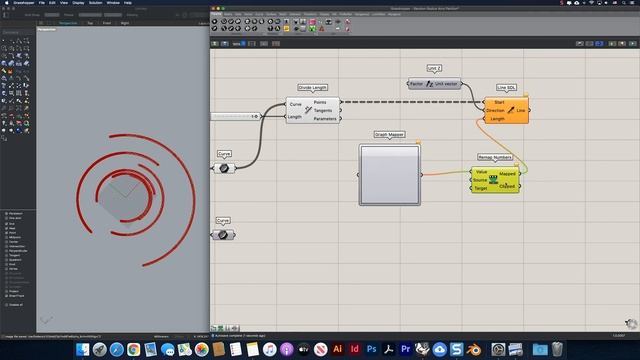The width and height of the screenshot is (640, 360).
Task: Open Adobe Illustrator from the dock
Action: pos(338,349)
